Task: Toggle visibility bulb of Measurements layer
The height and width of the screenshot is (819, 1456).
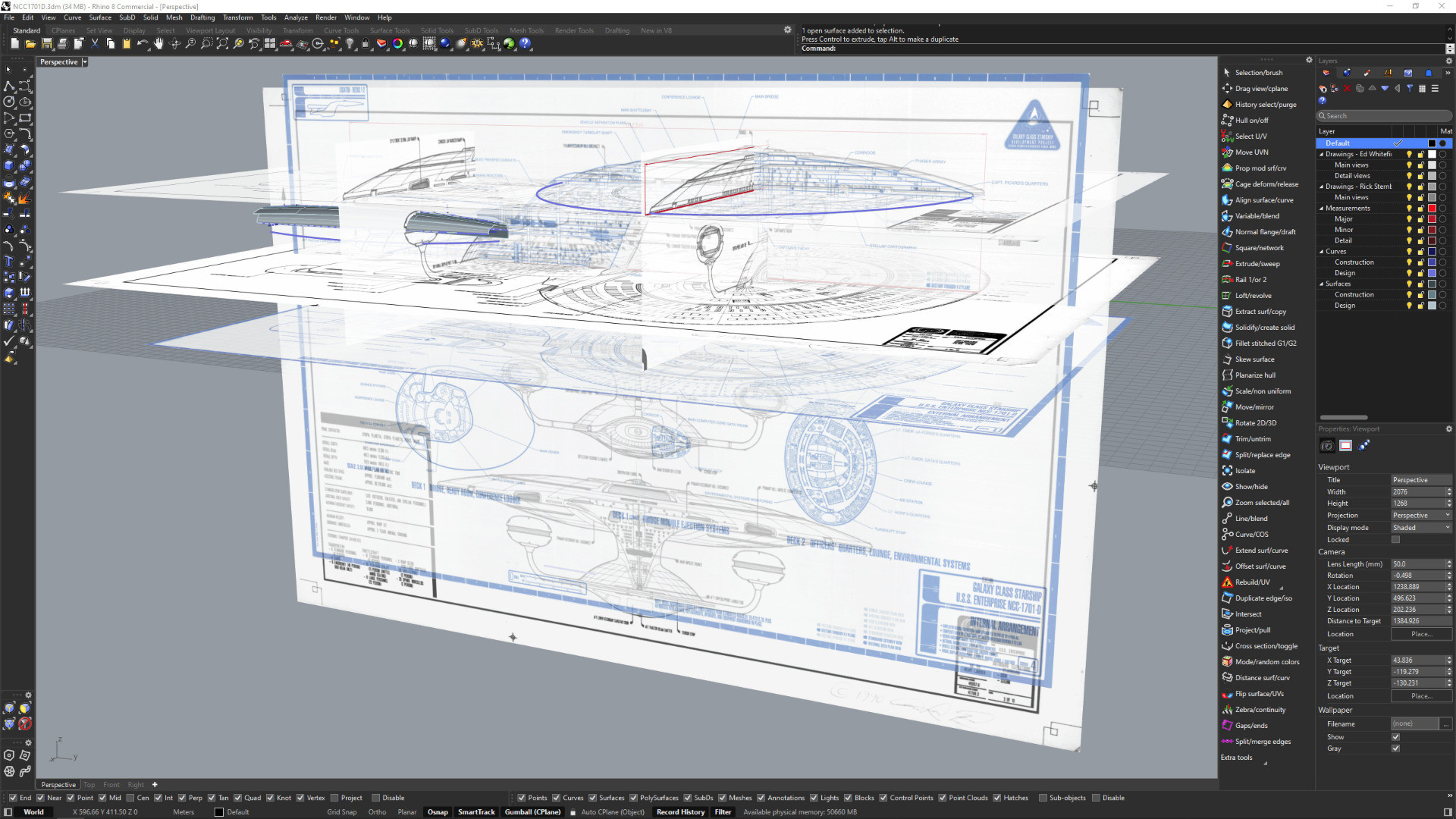Action: pyautogui.click(x=1409, y=208)
